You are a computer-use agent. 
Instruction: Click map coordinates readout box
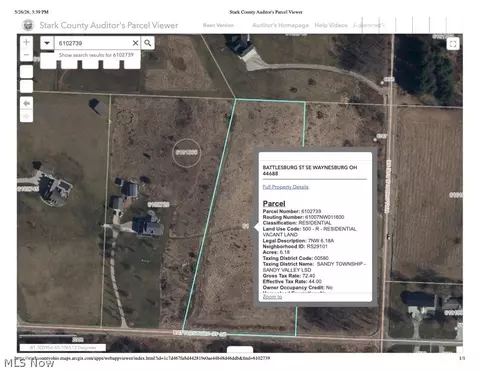pos(63,347)
